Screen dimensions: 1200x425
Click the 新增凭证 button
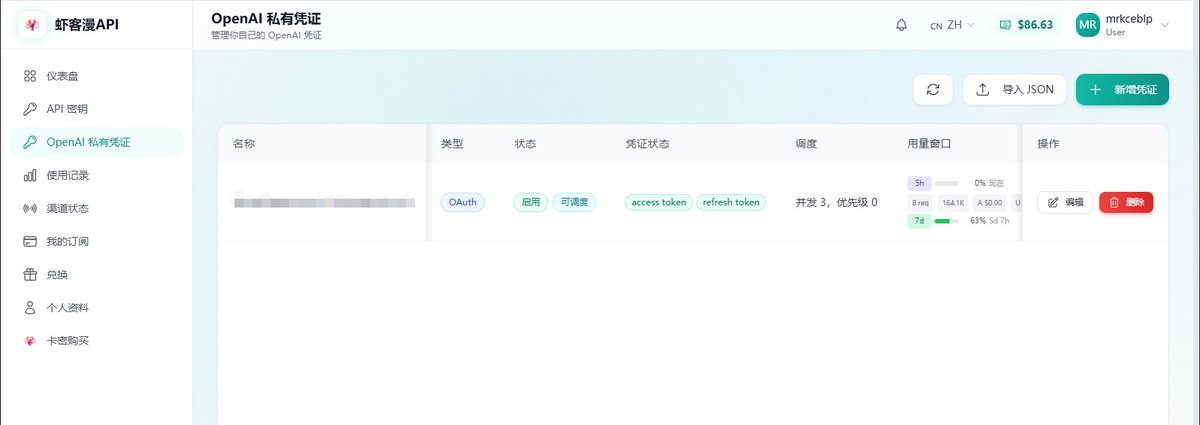[1122, 89]
